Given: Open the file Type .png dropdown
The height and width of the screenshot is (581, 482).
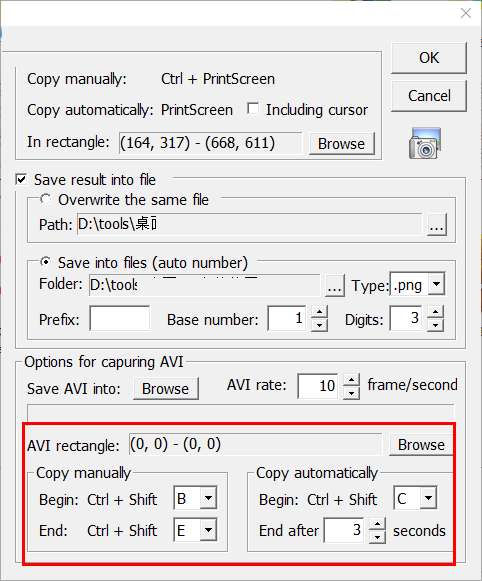Looking at the screenshot, I should click(436, 284).
